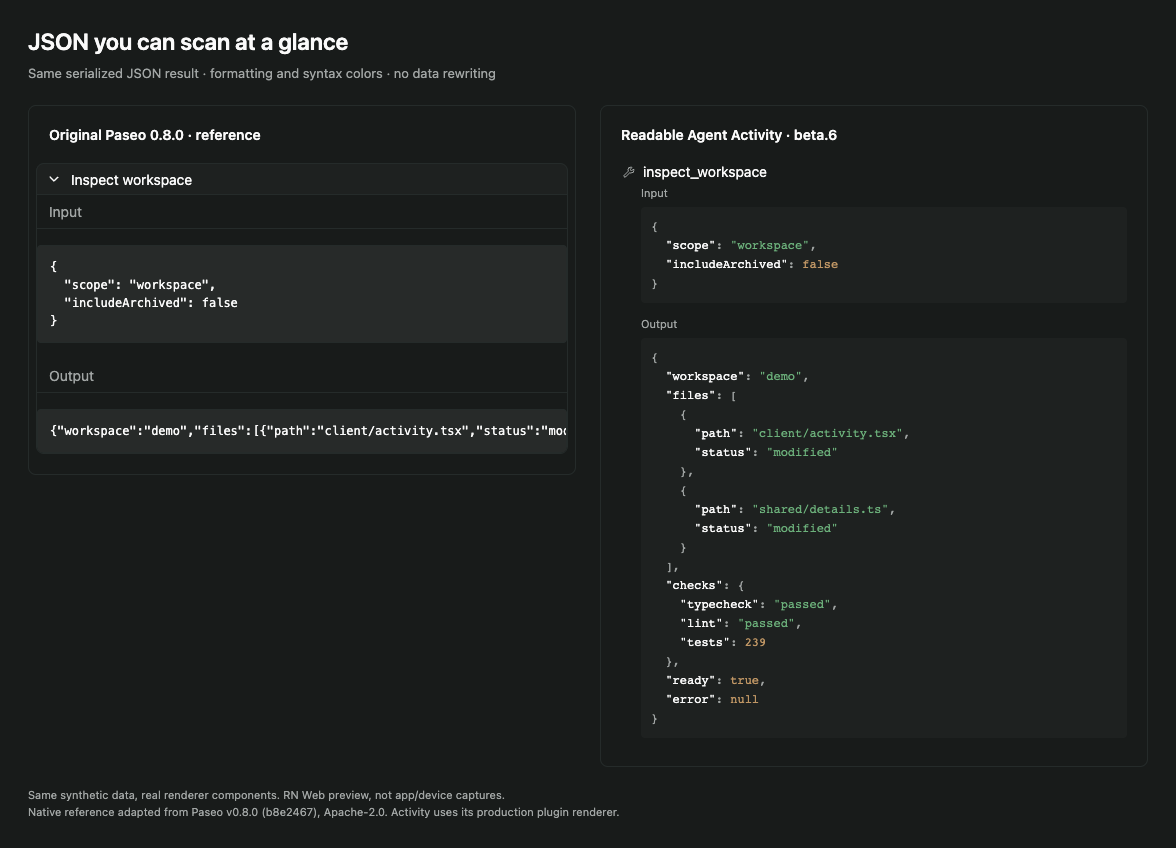
Task: Click the subtitle "Same serialized JSON result" line
Action: point(262,73)
